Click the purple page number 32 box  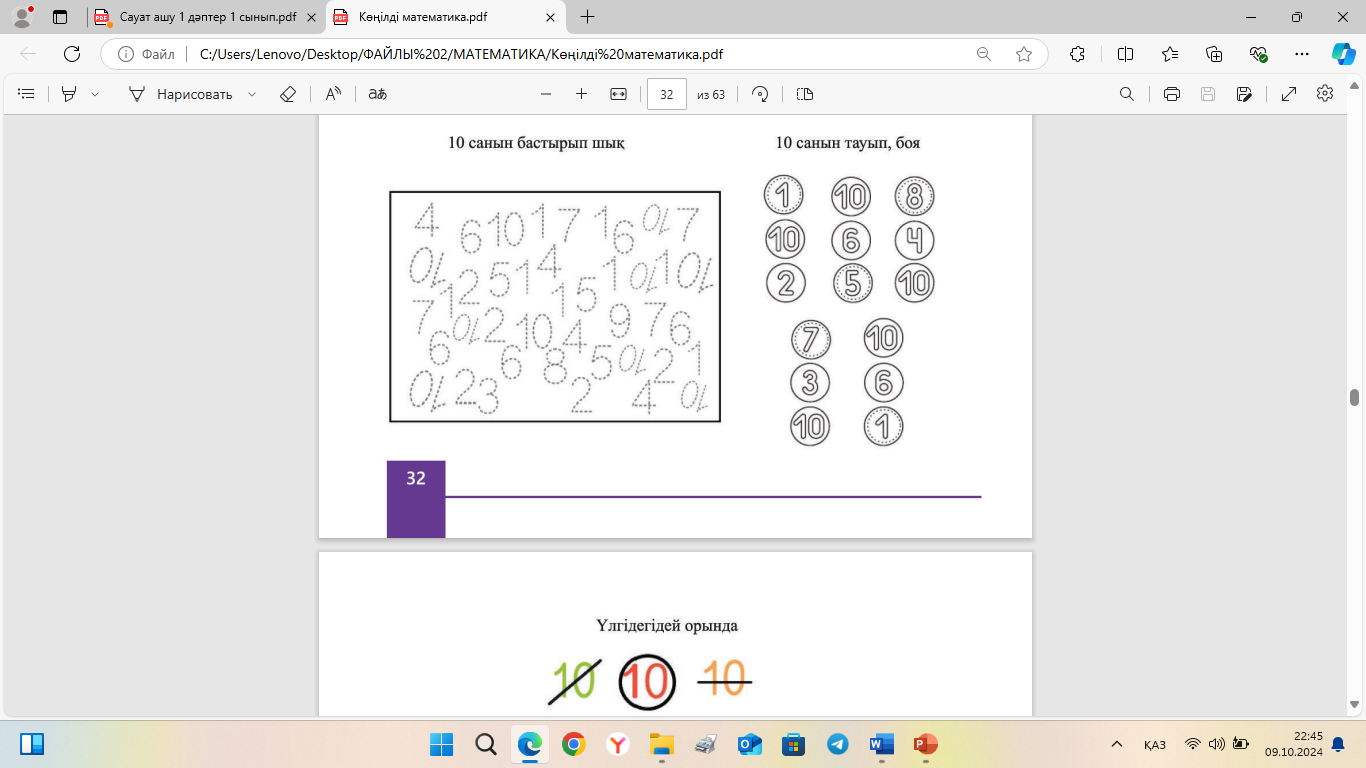416,499
